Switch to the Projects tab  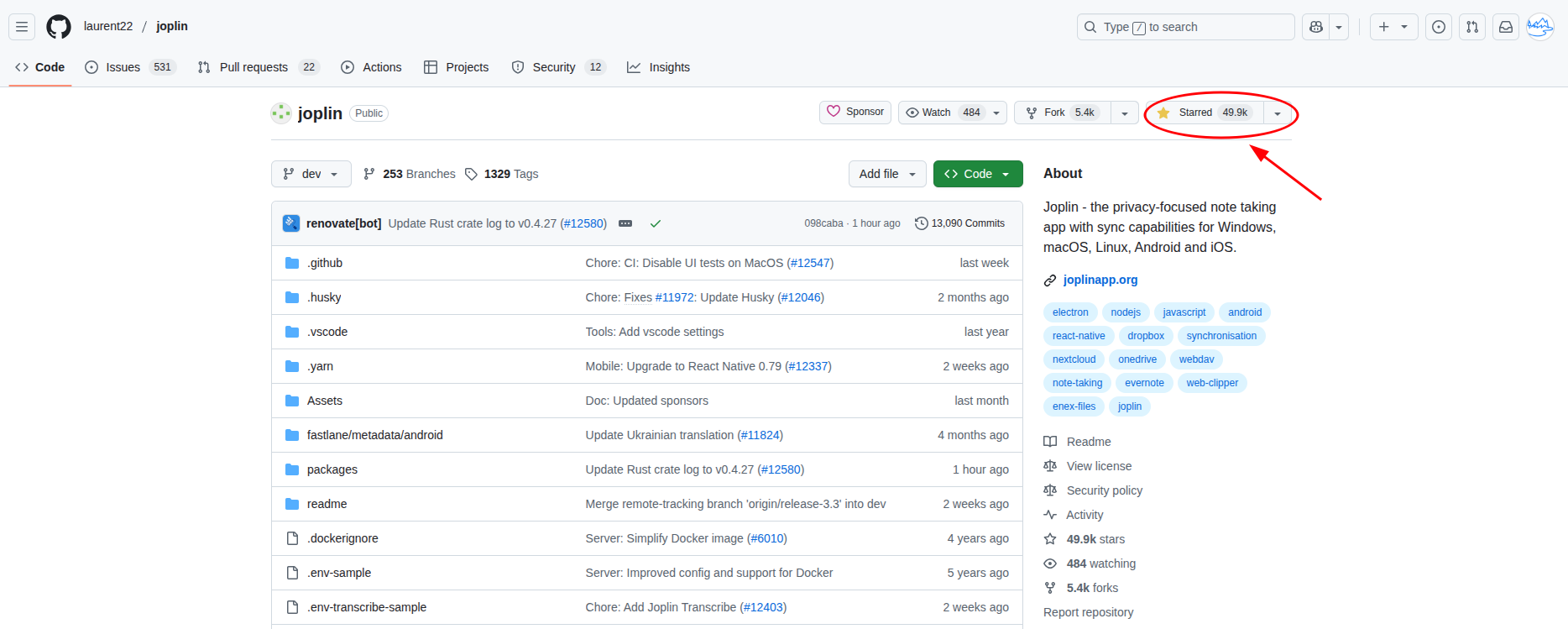[x=456, y=67]
